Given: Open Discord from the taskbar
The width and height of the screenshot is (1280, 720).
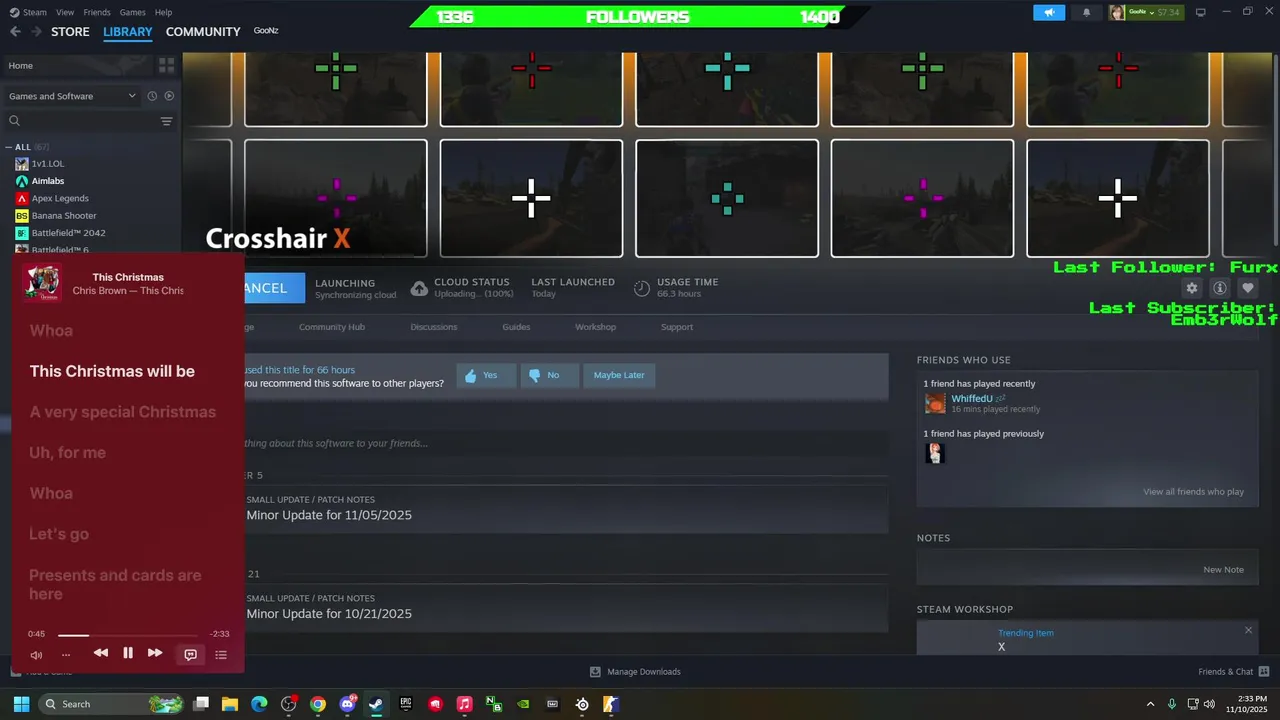Looking at the screenshot, I should coord(347,704).
